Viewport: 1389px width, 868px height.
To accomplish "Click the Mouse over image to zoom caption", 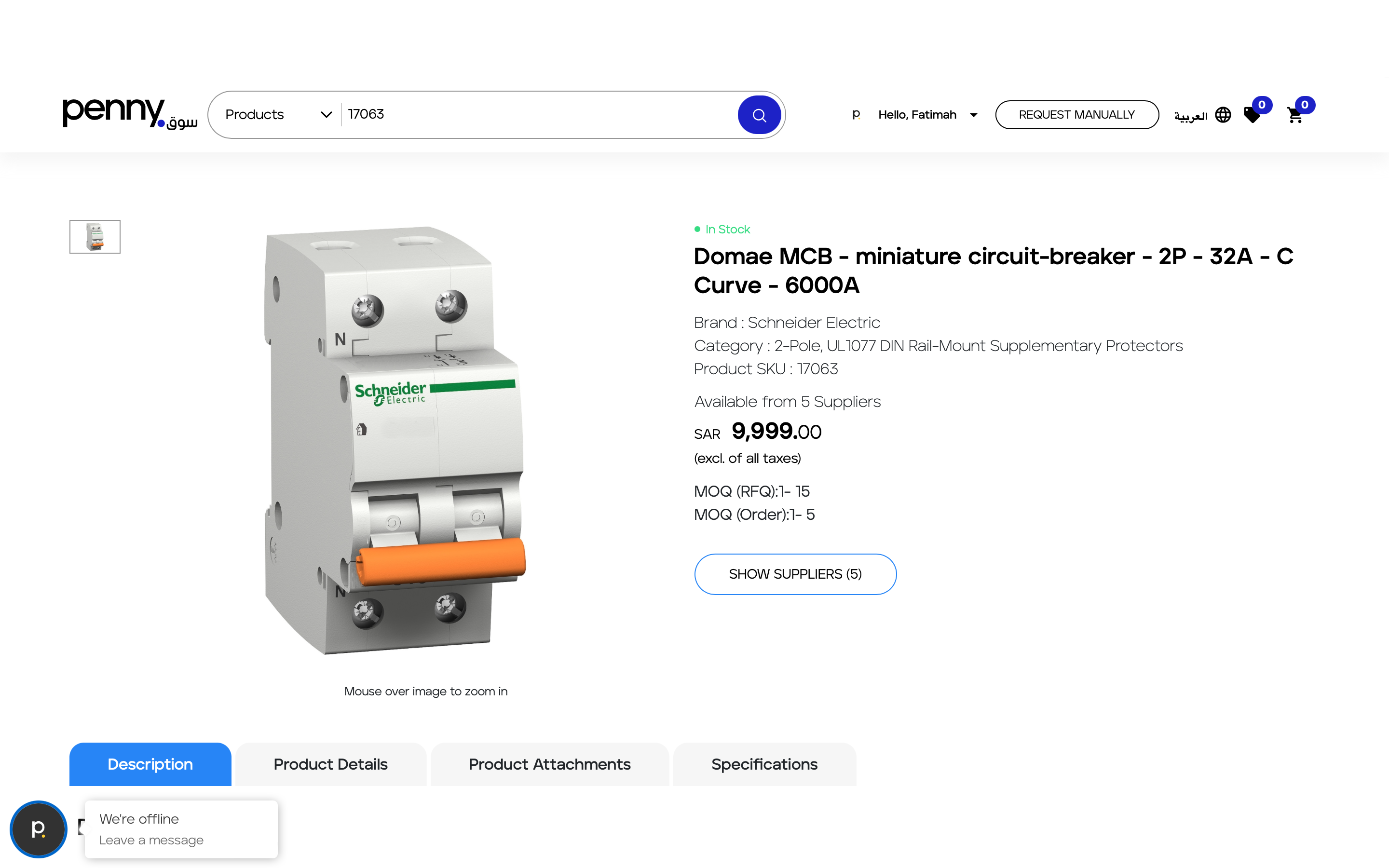I will pyautogui.click(x=426, y=691).
